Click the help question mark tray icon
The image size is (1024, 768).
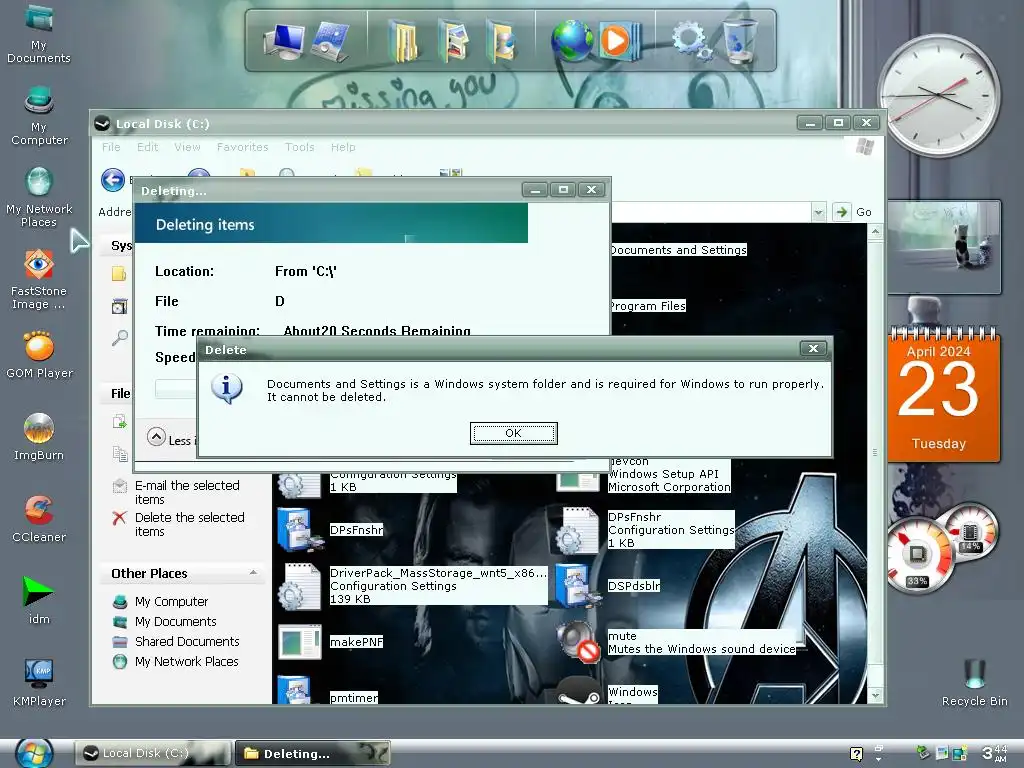(856, 753)
